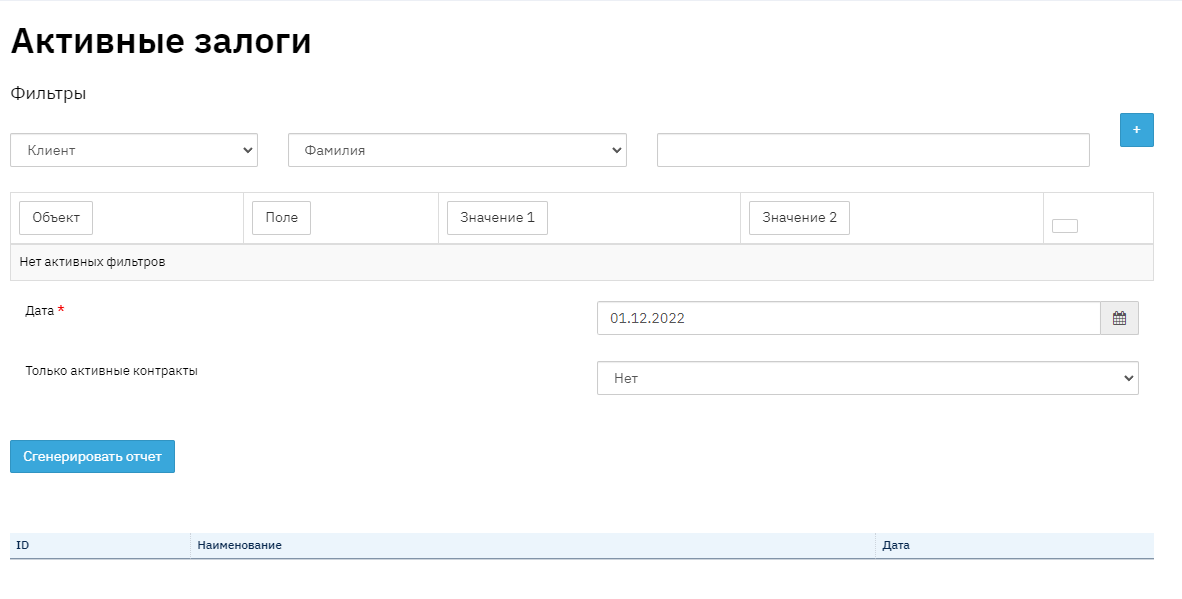
Task: Click the blue plus add-filter button
Action: 1136,130
